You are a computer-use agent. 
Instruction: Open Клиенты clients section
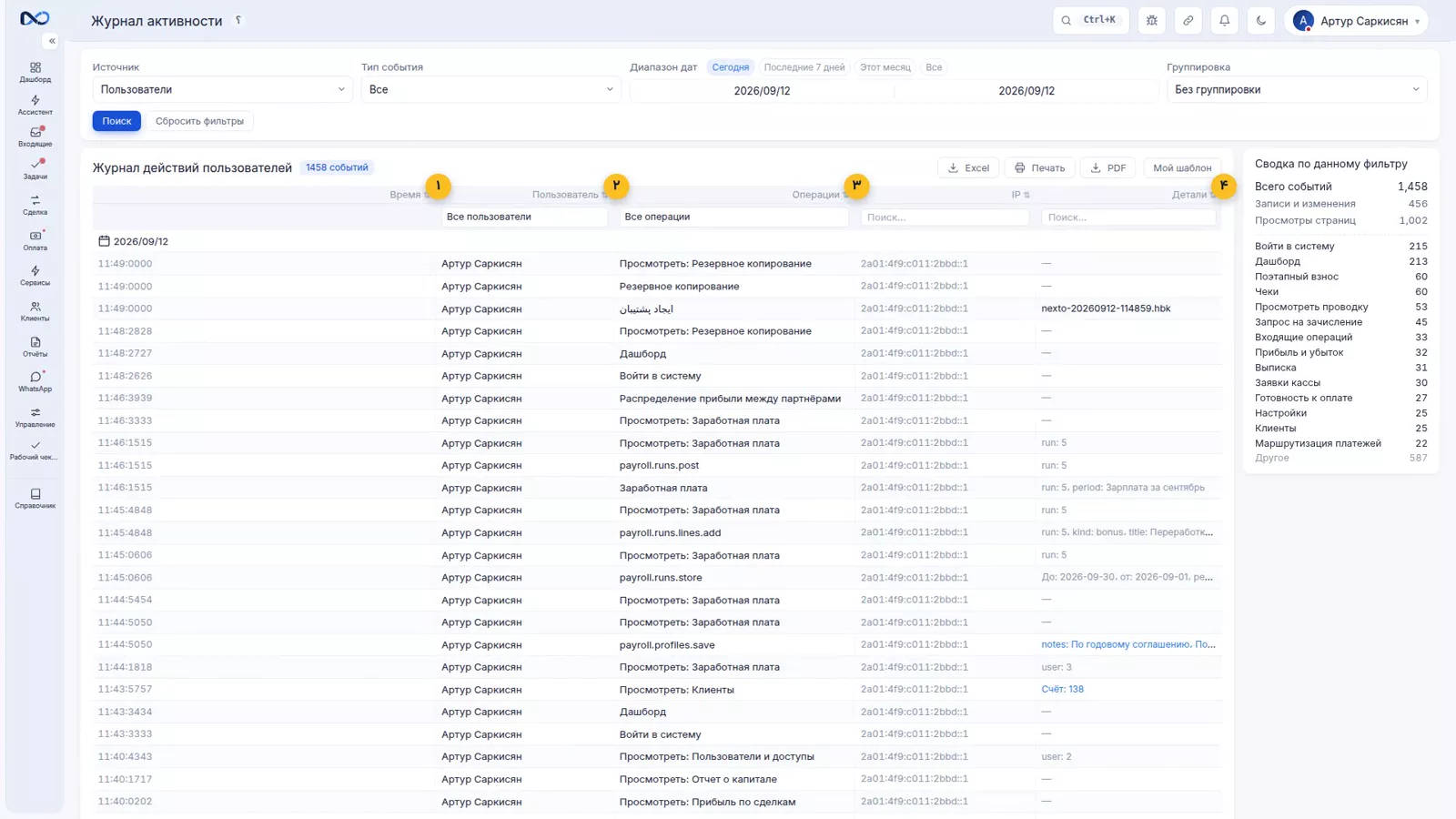coord(35,311)
